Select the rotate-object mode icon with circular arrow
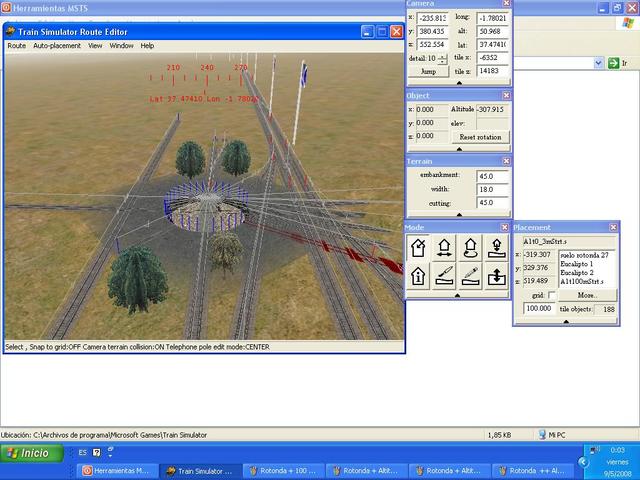 (x=470, y=248)
